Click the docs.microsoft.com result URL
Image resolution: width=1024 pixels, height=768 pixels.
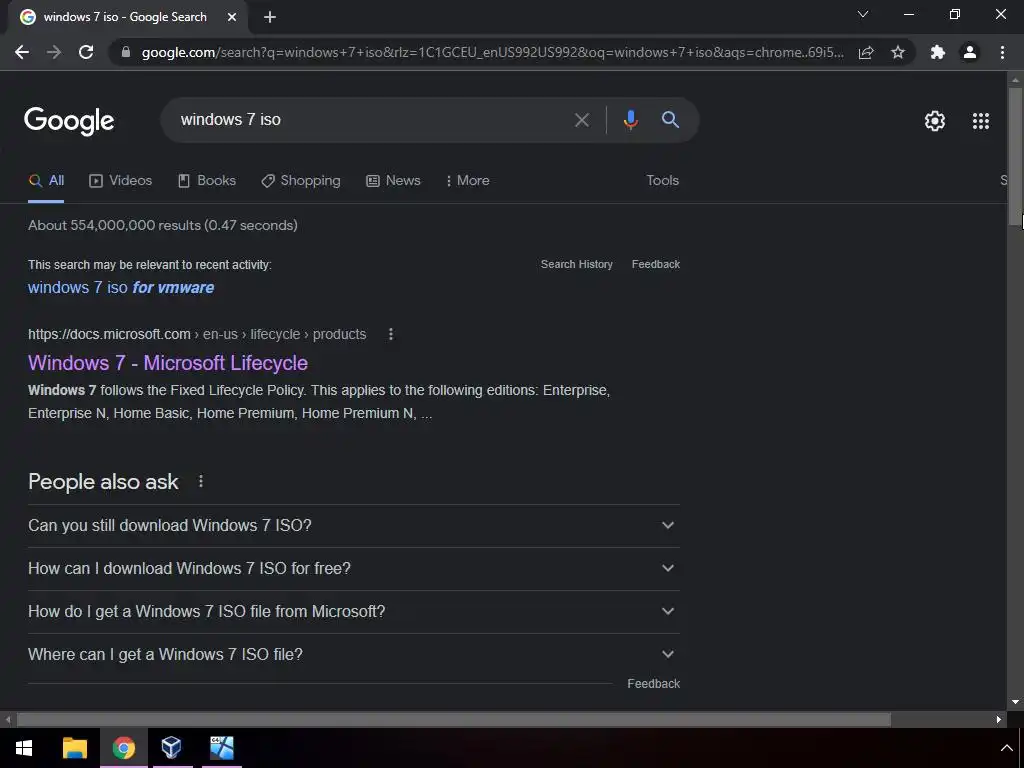(x=197, y=334)
